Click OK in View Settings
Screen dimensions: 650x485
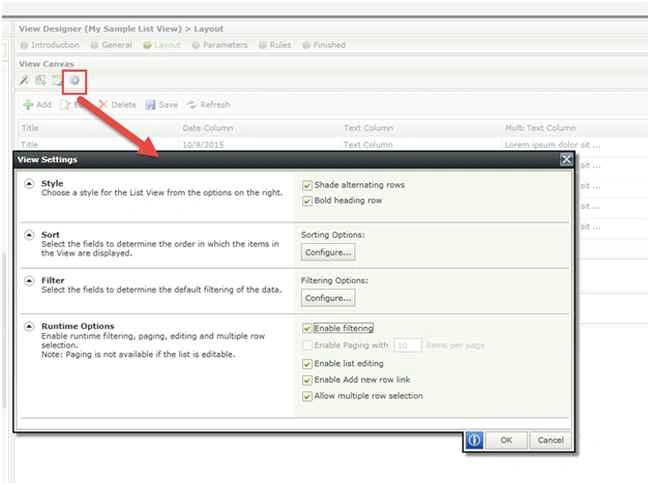506,440
